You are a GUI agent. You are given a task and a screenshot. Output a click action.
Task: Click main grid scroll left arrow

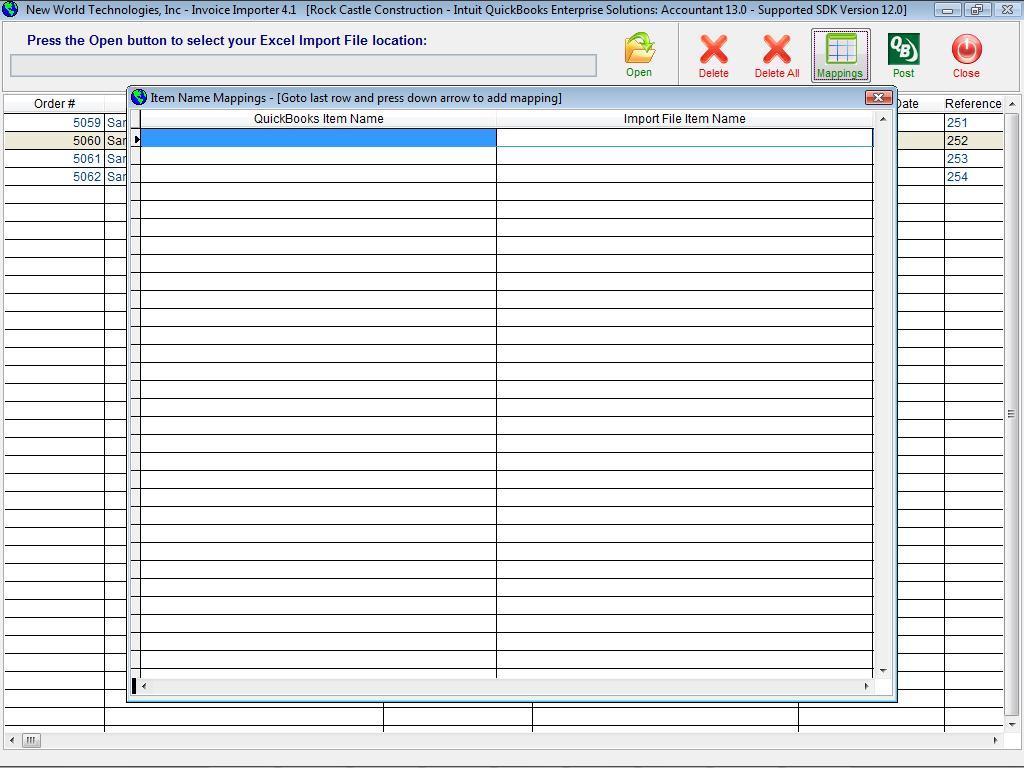tap(12, 740)
